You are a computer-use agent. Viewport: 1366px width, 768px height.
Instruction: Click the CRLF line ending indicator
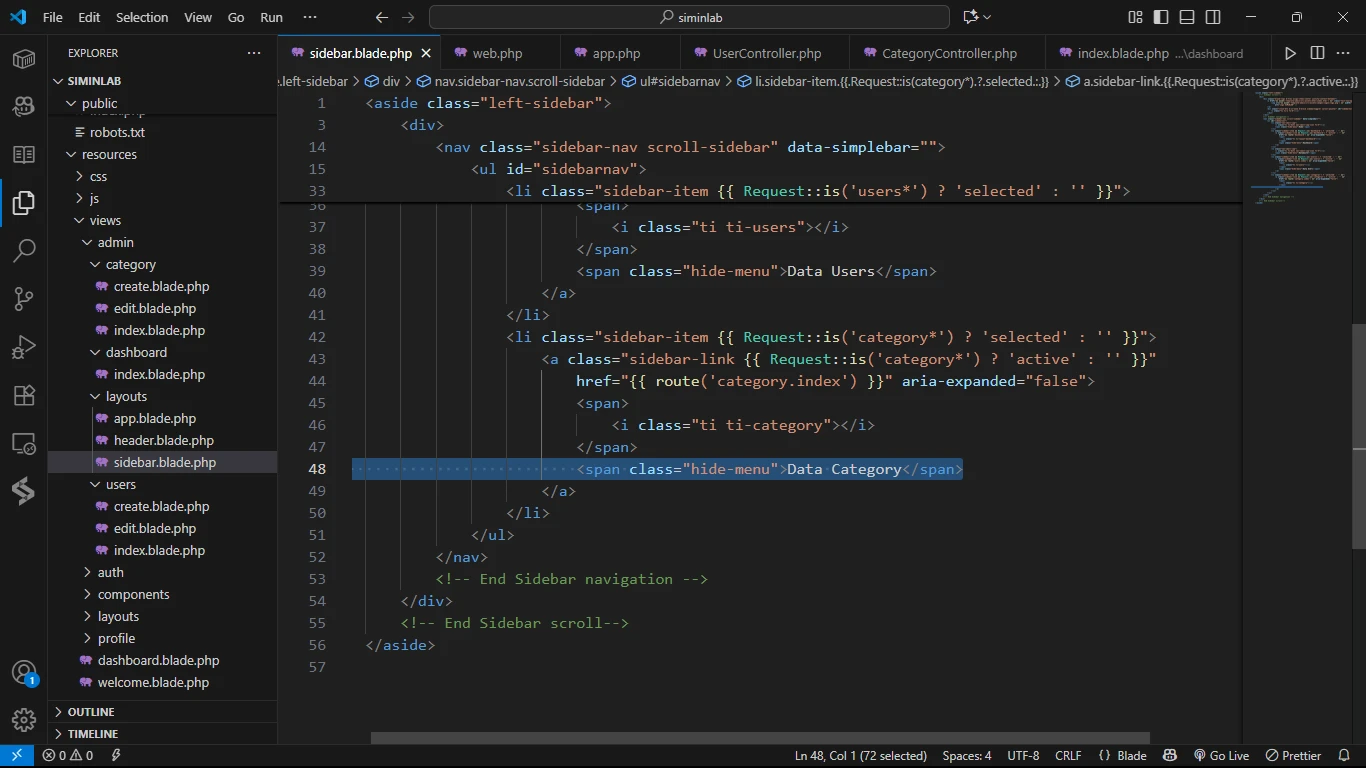(x=1068, y=756)
